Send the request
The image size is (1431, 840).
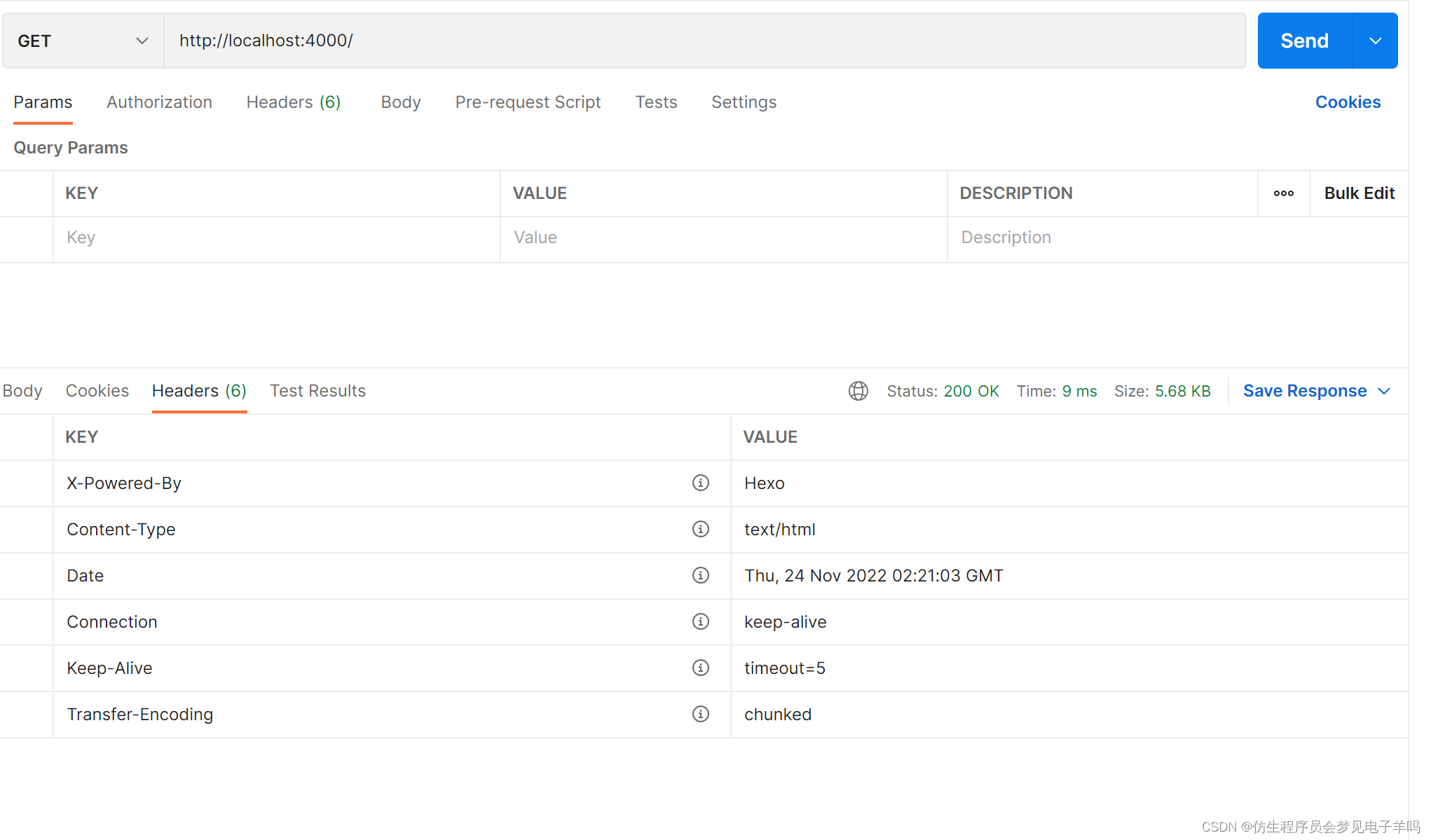coord(1304,41)
